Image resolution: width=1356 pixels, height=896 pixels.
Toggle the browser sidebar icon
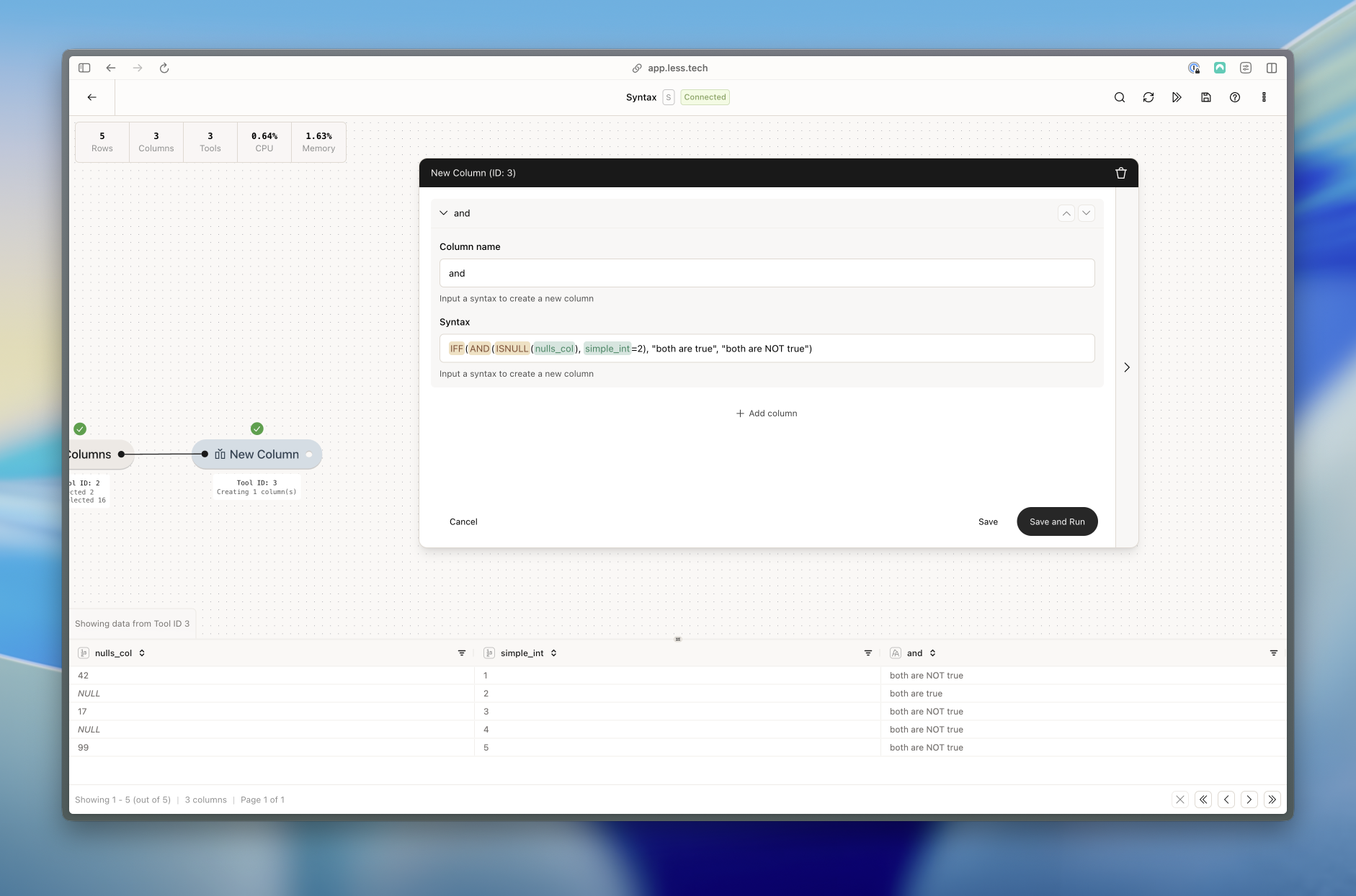(84, 68)
